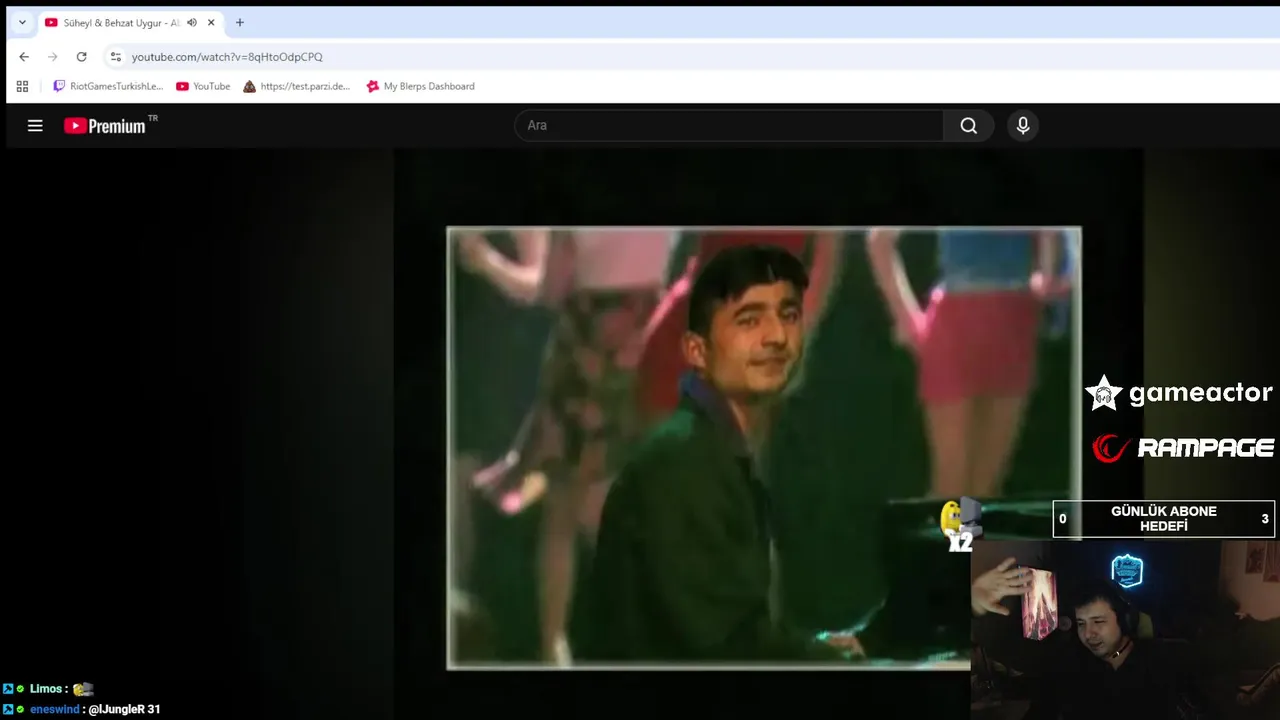Open the YouTube hamburger guide menu

(x=35, y=125)
